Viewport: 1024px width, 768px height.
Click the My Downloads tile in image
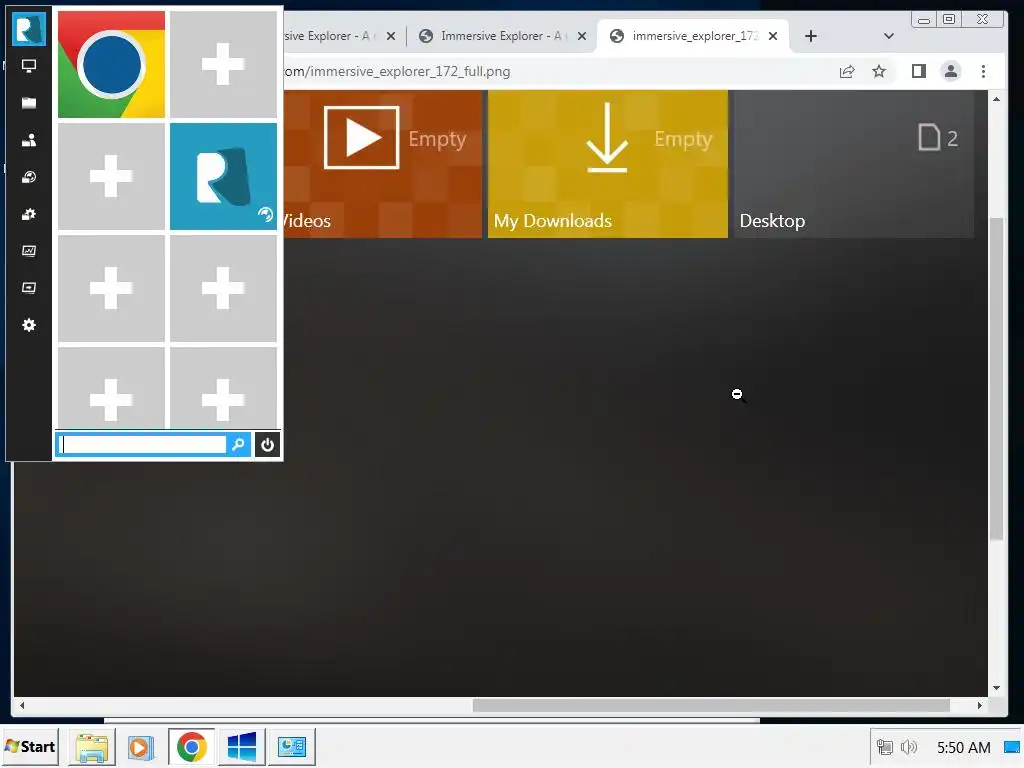pos(607,164)
